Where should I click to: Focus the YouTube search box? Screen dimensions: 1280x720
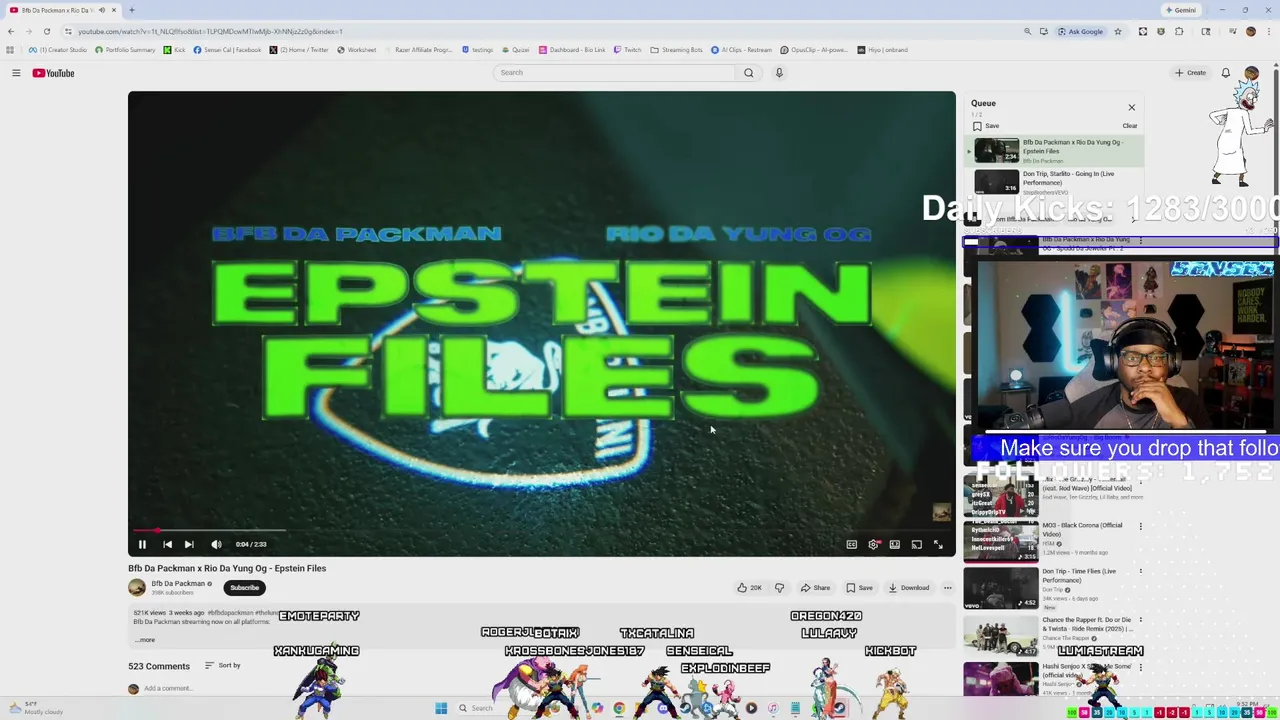[x=615, y=72]
